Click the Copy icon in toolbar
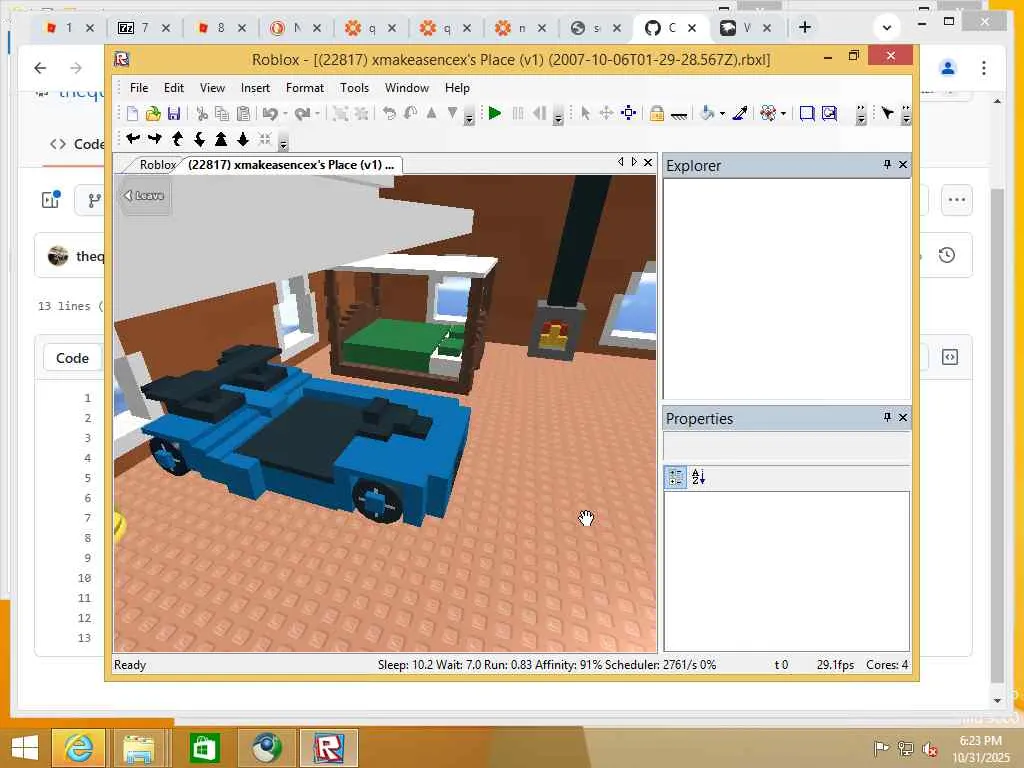Viewport: 1024px width, 768px height. click(222, 114)
